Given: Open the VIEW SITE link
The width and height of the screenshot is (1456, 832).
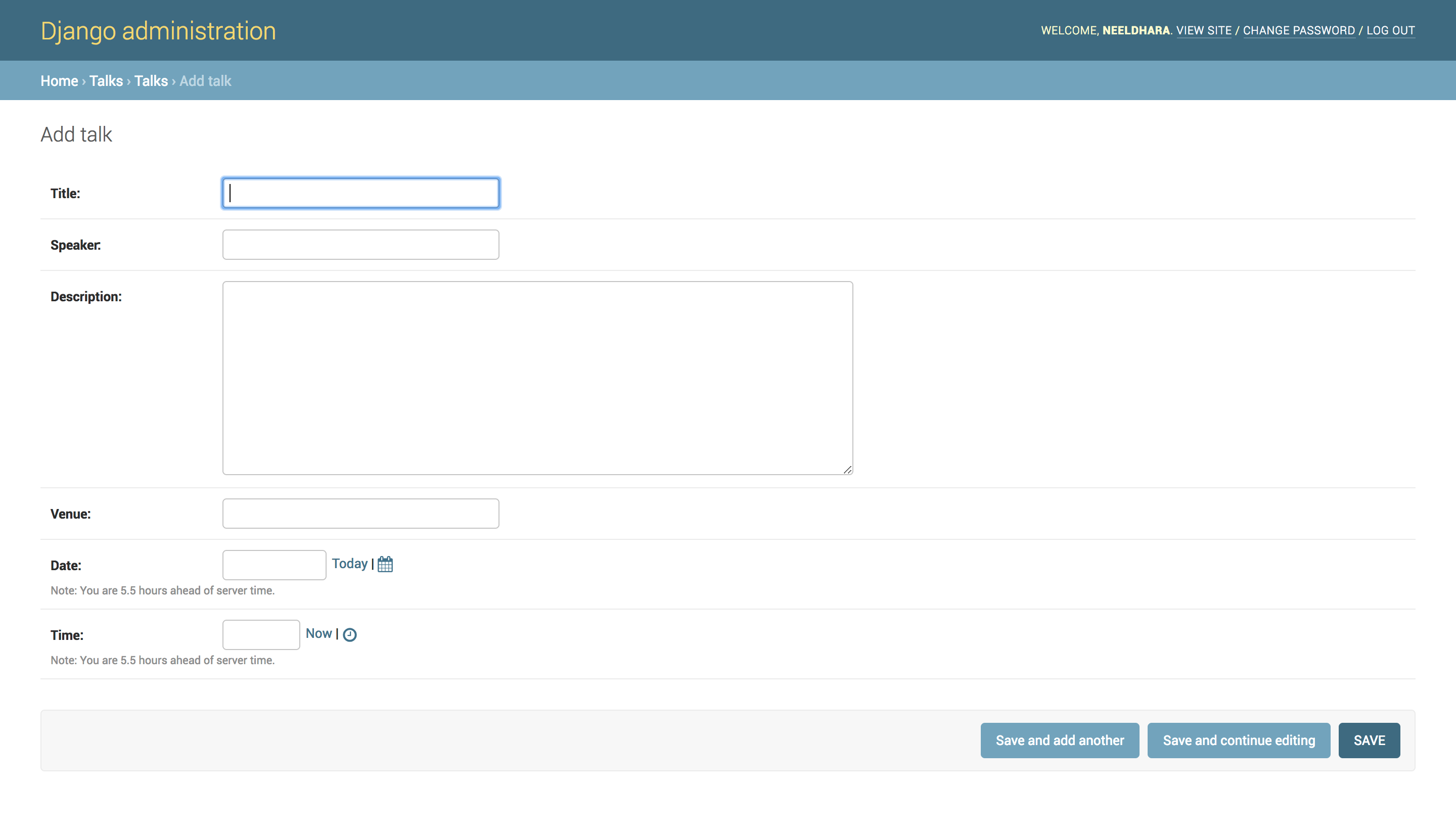Looking at the screenshot, I should (1204, 30).
